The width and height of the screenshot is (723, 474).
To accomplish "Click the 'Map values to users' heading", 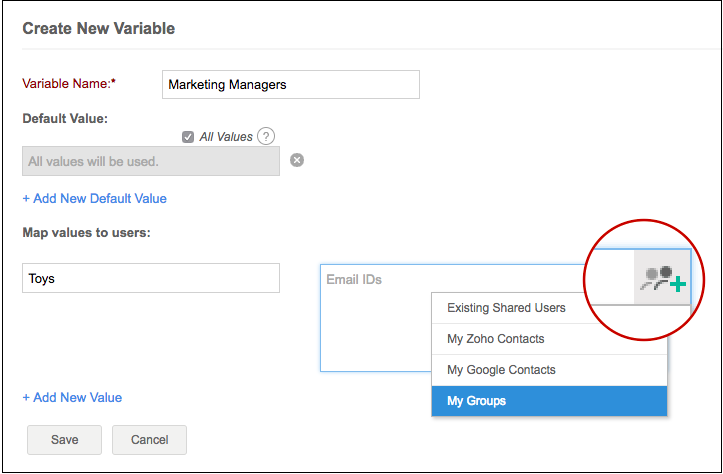I will point(86,233).
